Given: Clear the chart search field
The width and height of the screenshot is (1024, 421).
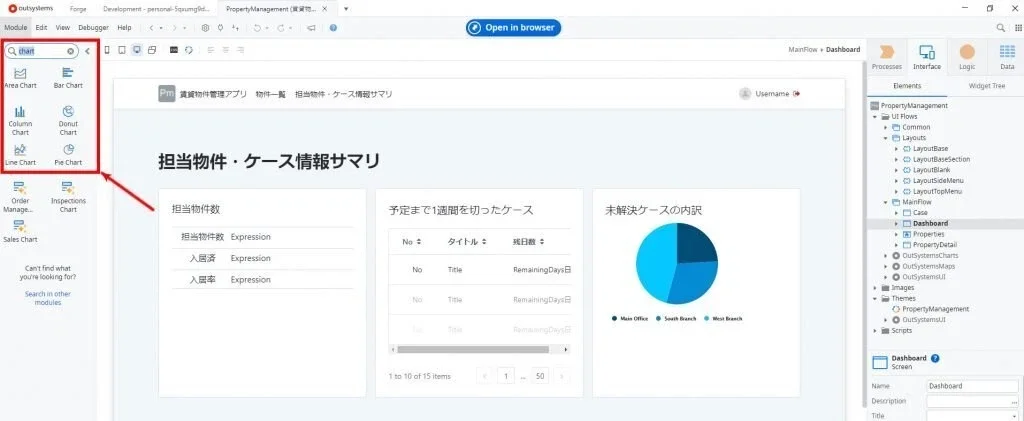Looking at the screenshot, I should [x=71, y=51].
